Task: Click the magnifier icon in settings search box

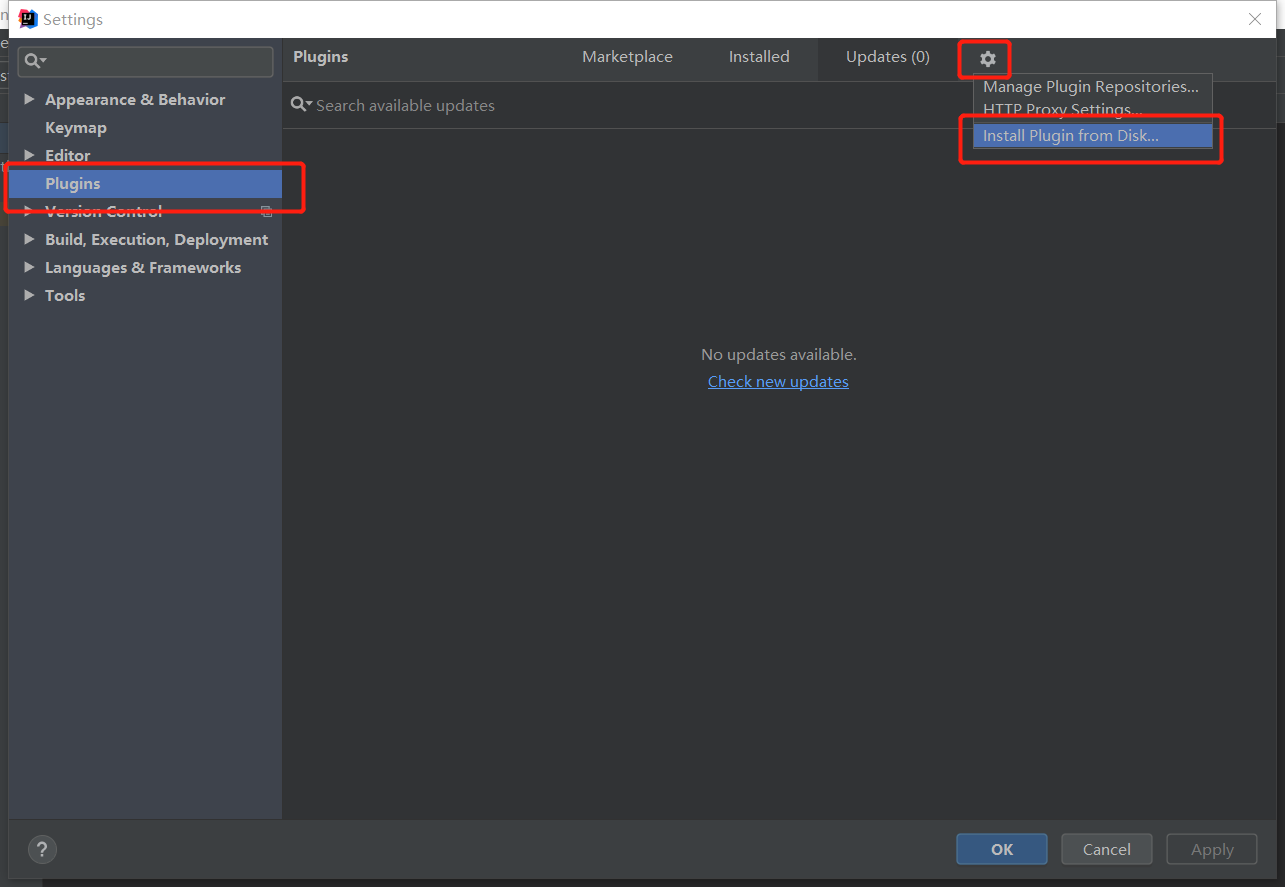Action: [33, 61]
